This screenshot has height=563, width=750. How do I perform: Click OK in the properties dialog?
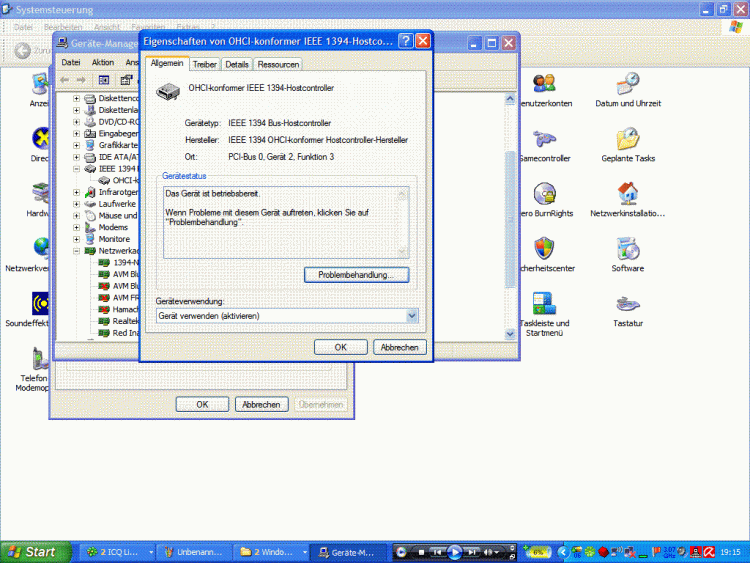click(x=341, y=347)
